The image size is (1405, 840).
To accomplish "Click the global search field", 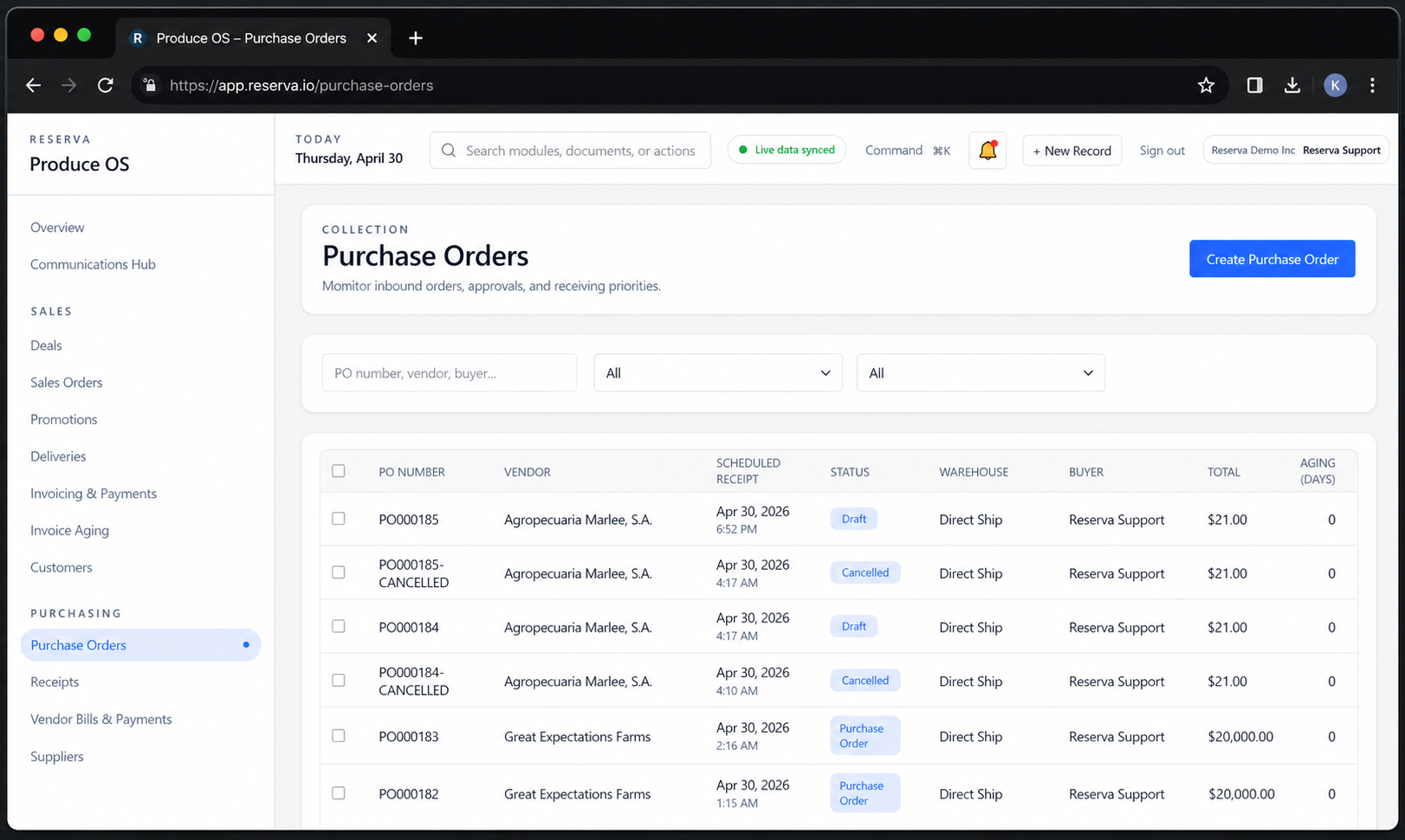I will (x=570, y=151).
